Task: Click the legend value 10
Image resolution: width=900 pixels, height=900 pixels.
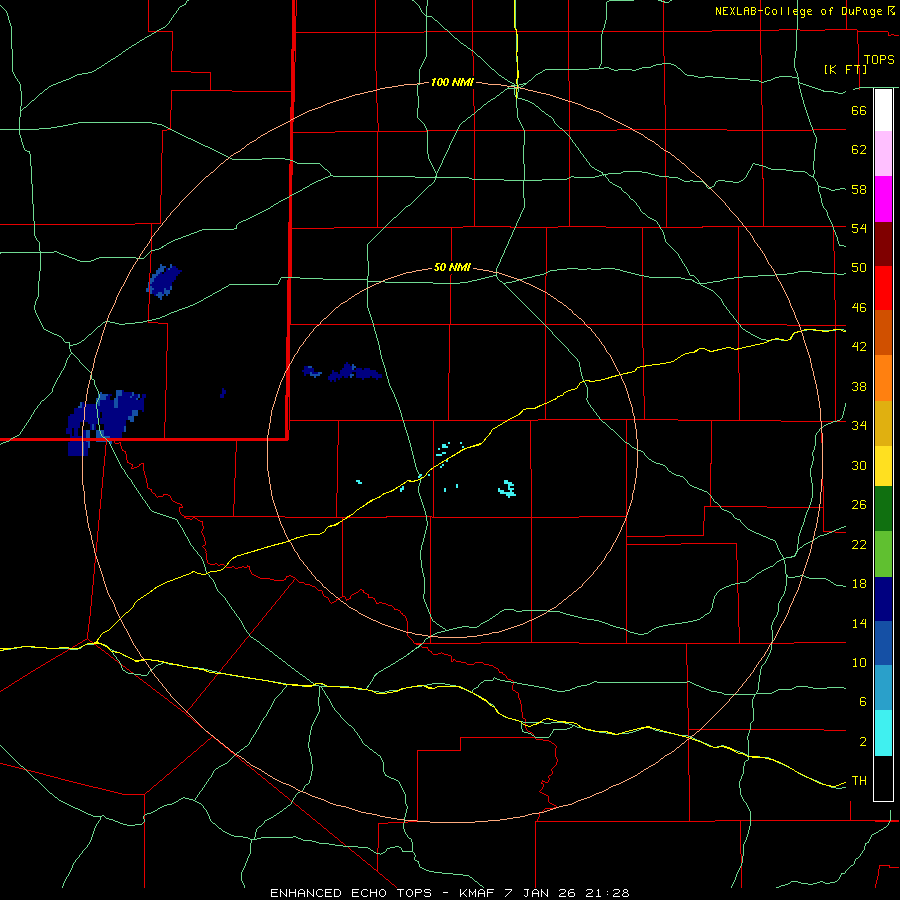Action: tap(859, 663)
